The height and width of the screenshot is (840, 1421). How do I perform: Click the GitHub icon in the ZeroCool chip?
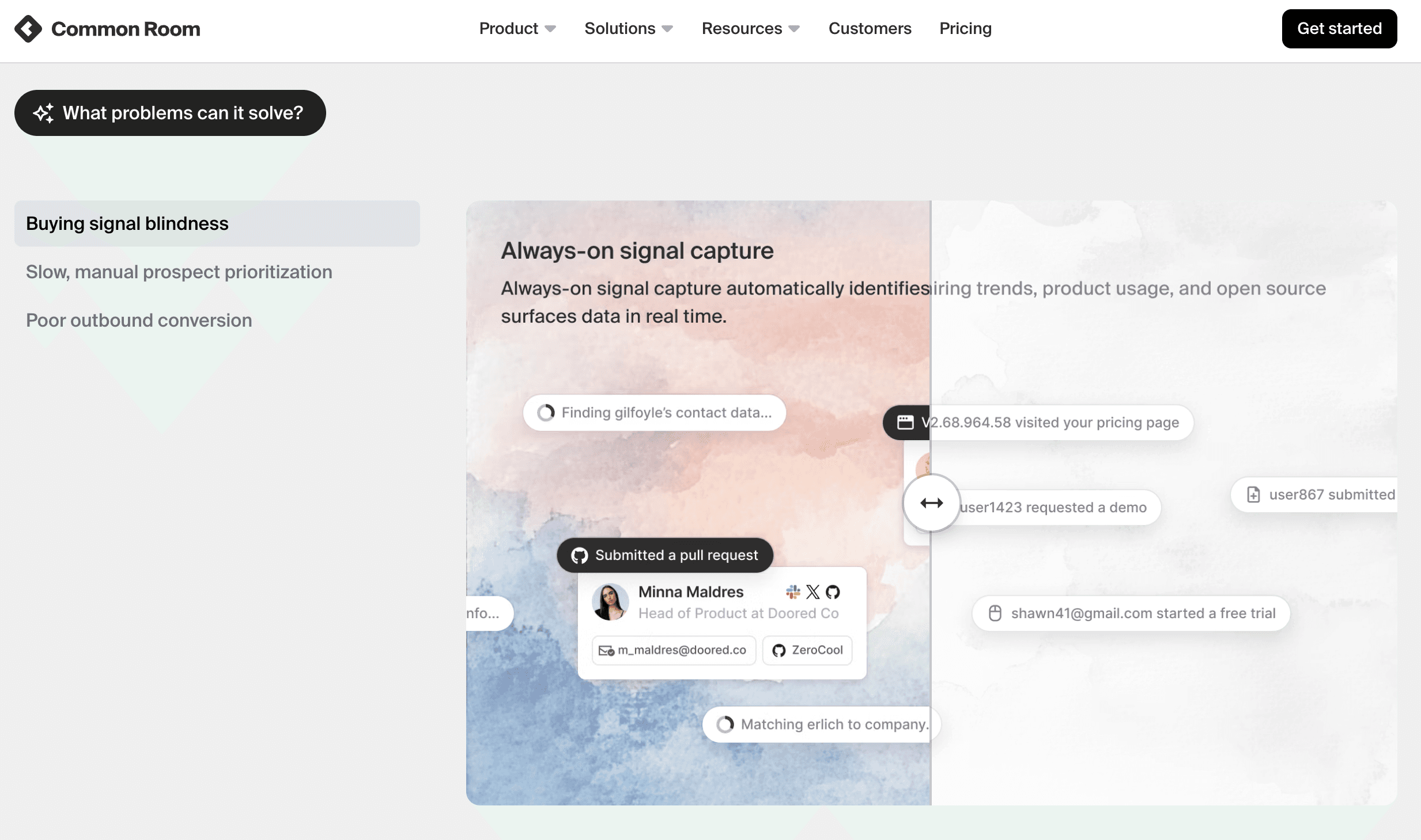click(779, 650)
